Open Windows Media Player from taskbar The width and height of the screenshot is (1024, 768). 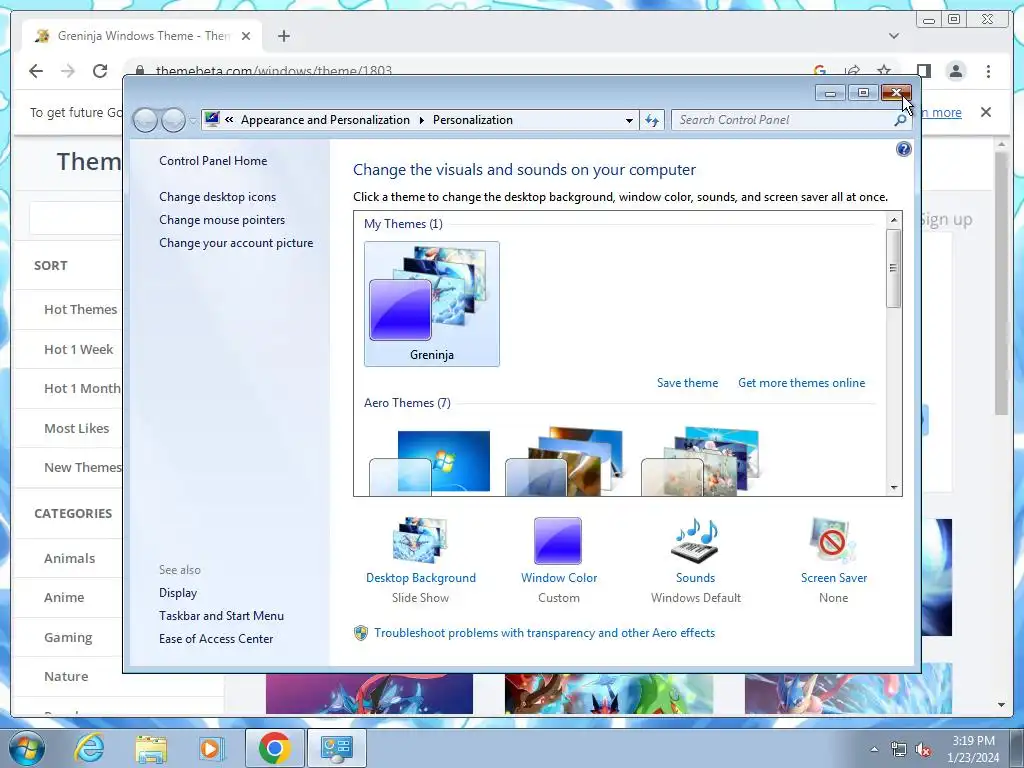pyautogui.click(x=211, y=748)
